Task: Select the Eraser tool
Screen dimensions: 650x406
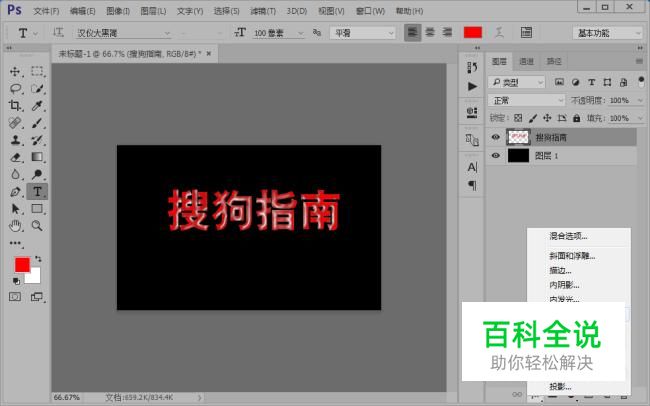Action: tap(15, 157)
